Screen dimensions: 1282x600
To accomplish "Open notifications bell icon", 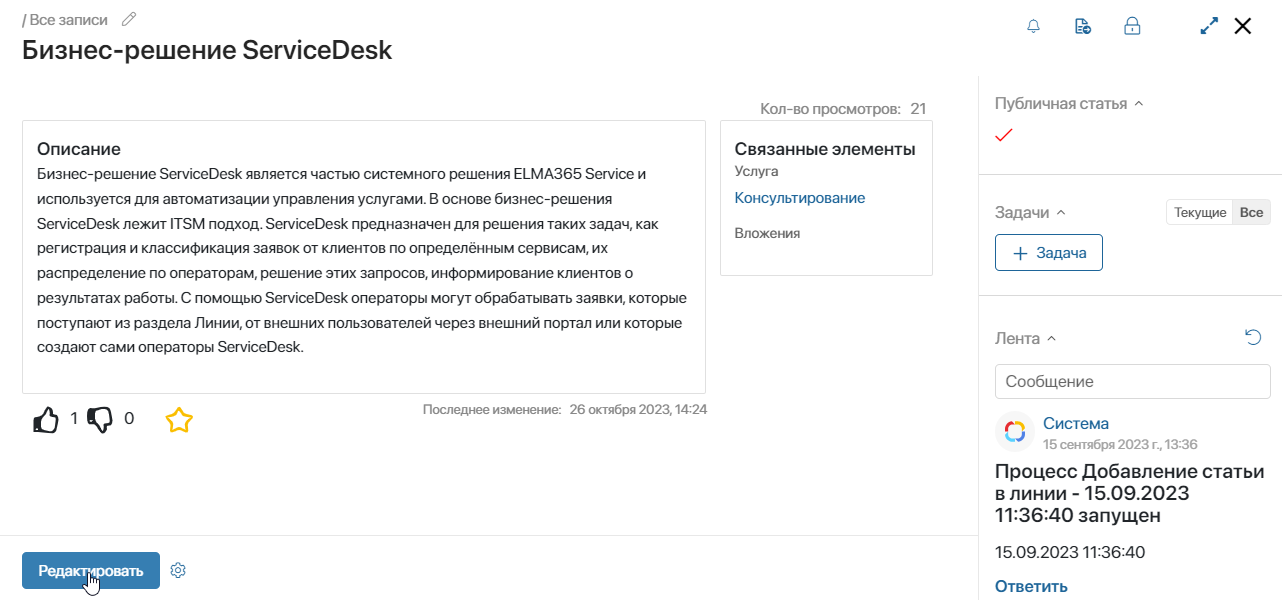I will (x=1034, y=26).
